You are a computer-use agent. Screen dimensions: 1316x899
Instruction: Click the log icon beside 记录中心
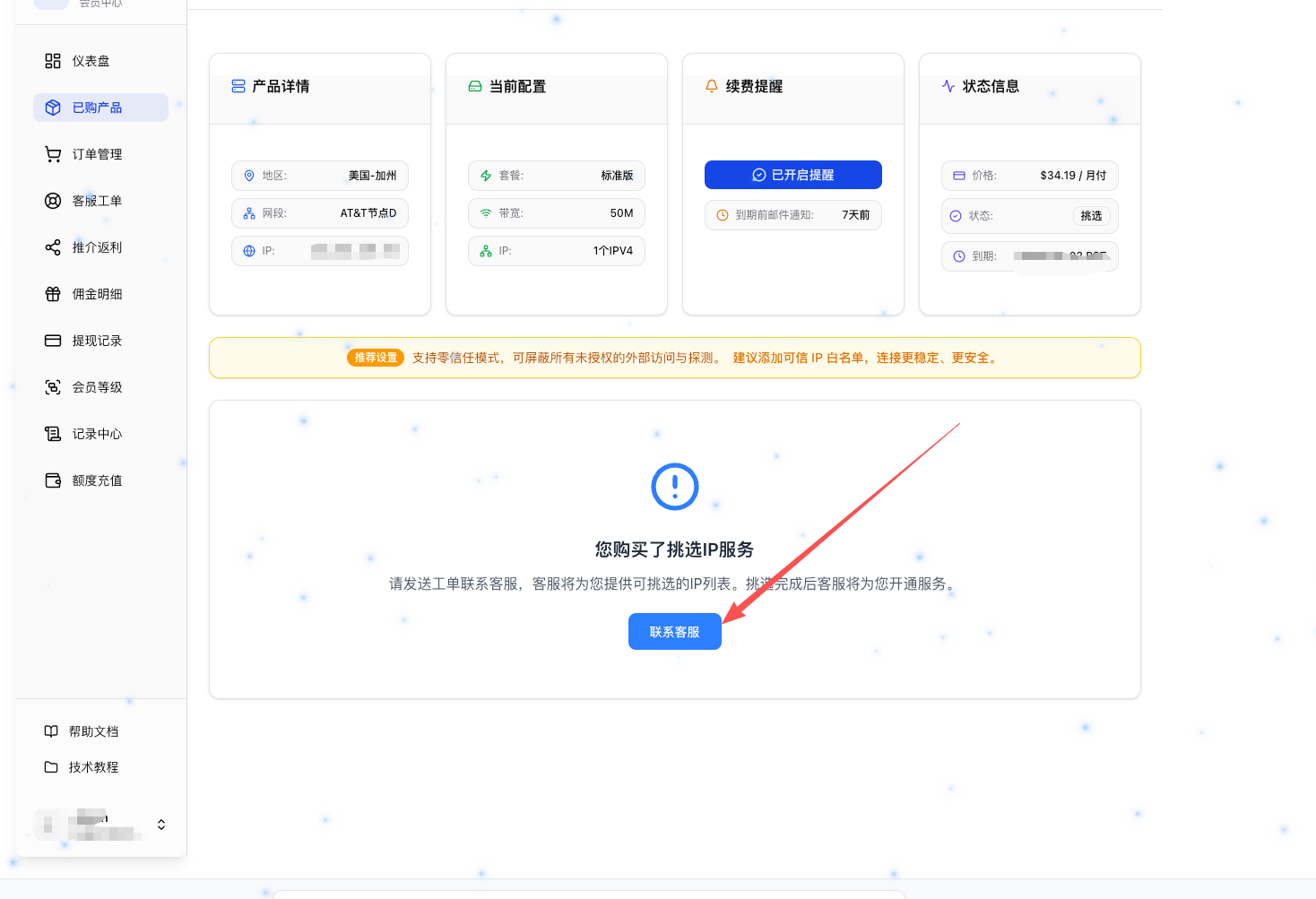(x=53, y=434)
